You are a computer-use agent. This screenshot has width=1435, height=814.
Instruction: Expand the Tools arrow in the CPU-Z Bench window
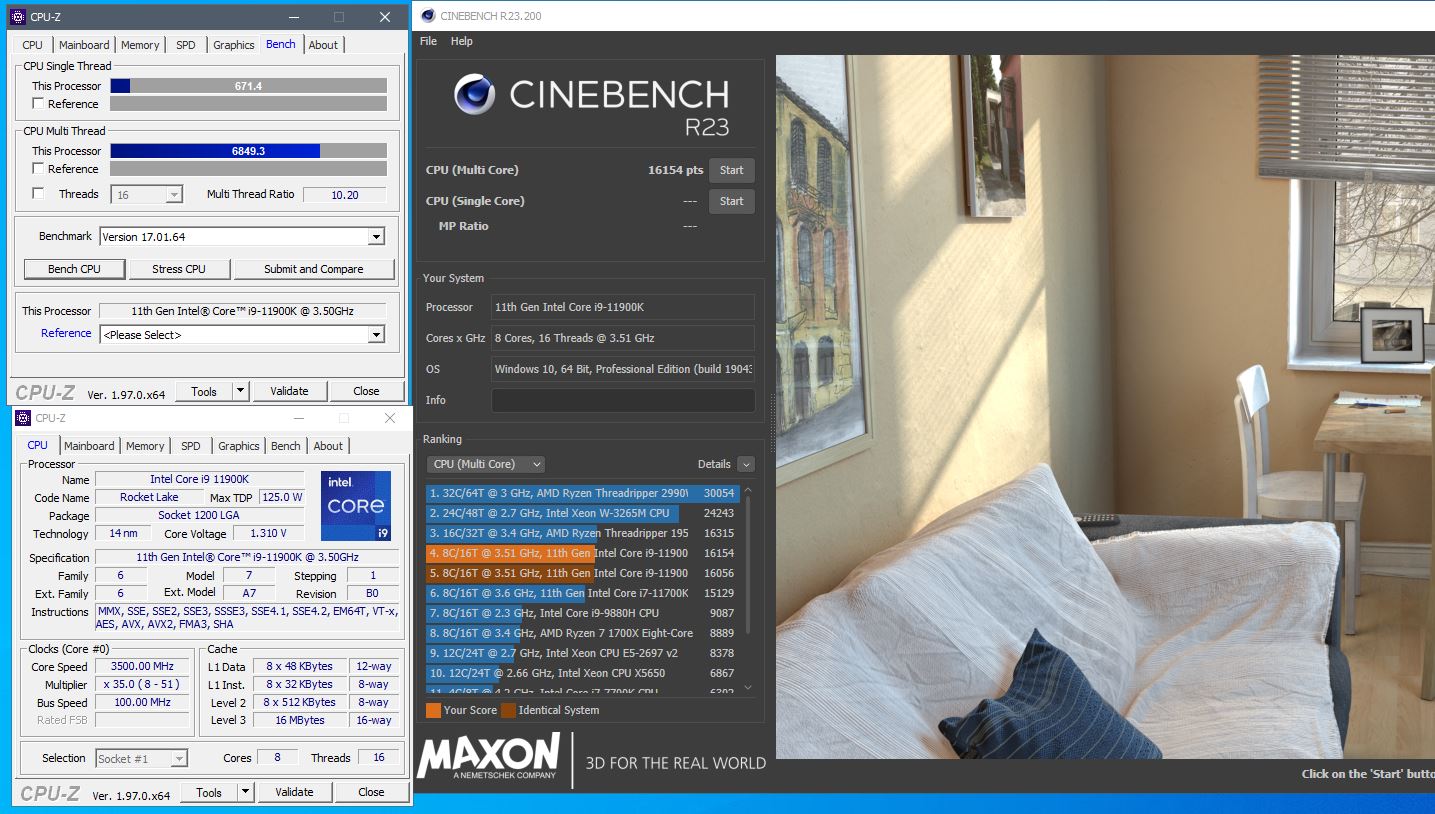click(241, 391)
